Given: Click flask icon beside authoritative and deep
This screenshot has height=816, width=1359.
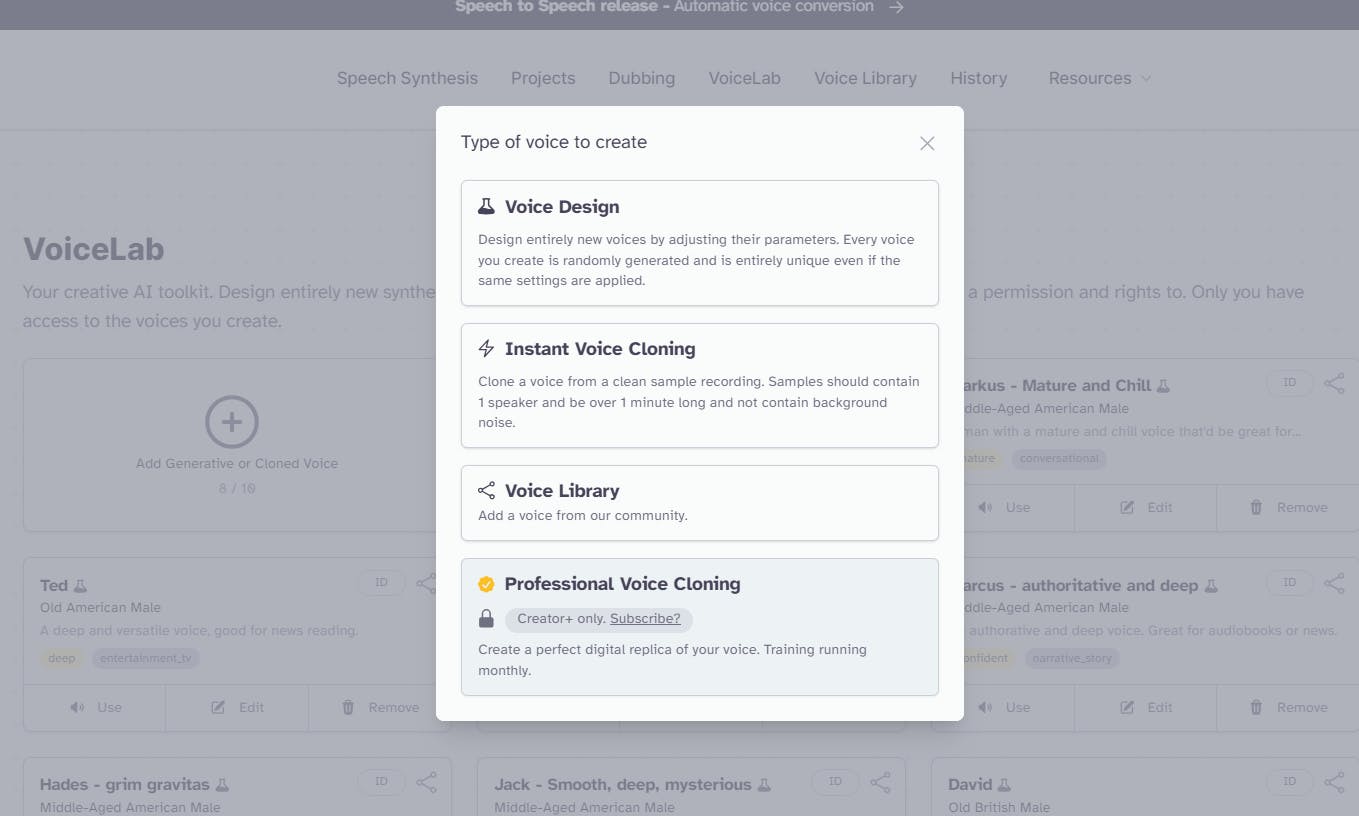Looking at the screenshot, I should 1211,586.
